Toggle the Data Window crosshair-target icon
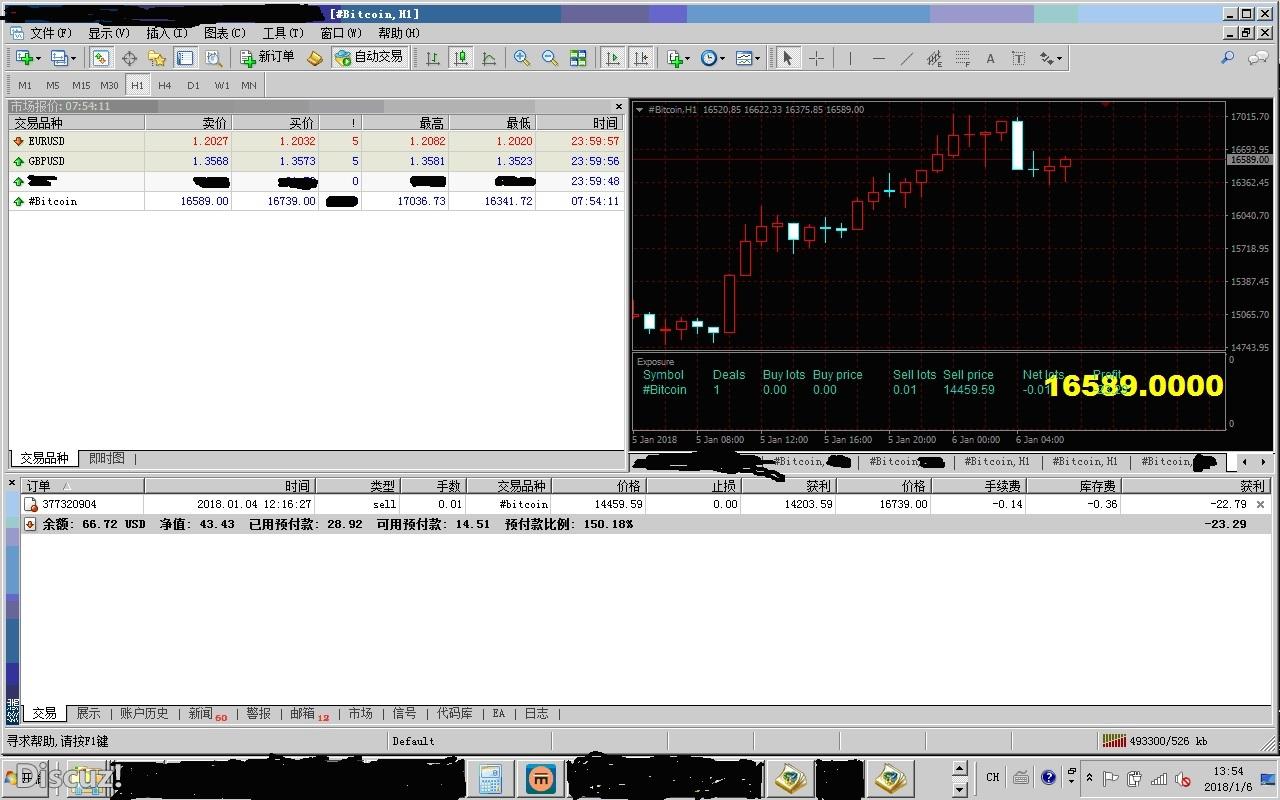 (129, 58)
